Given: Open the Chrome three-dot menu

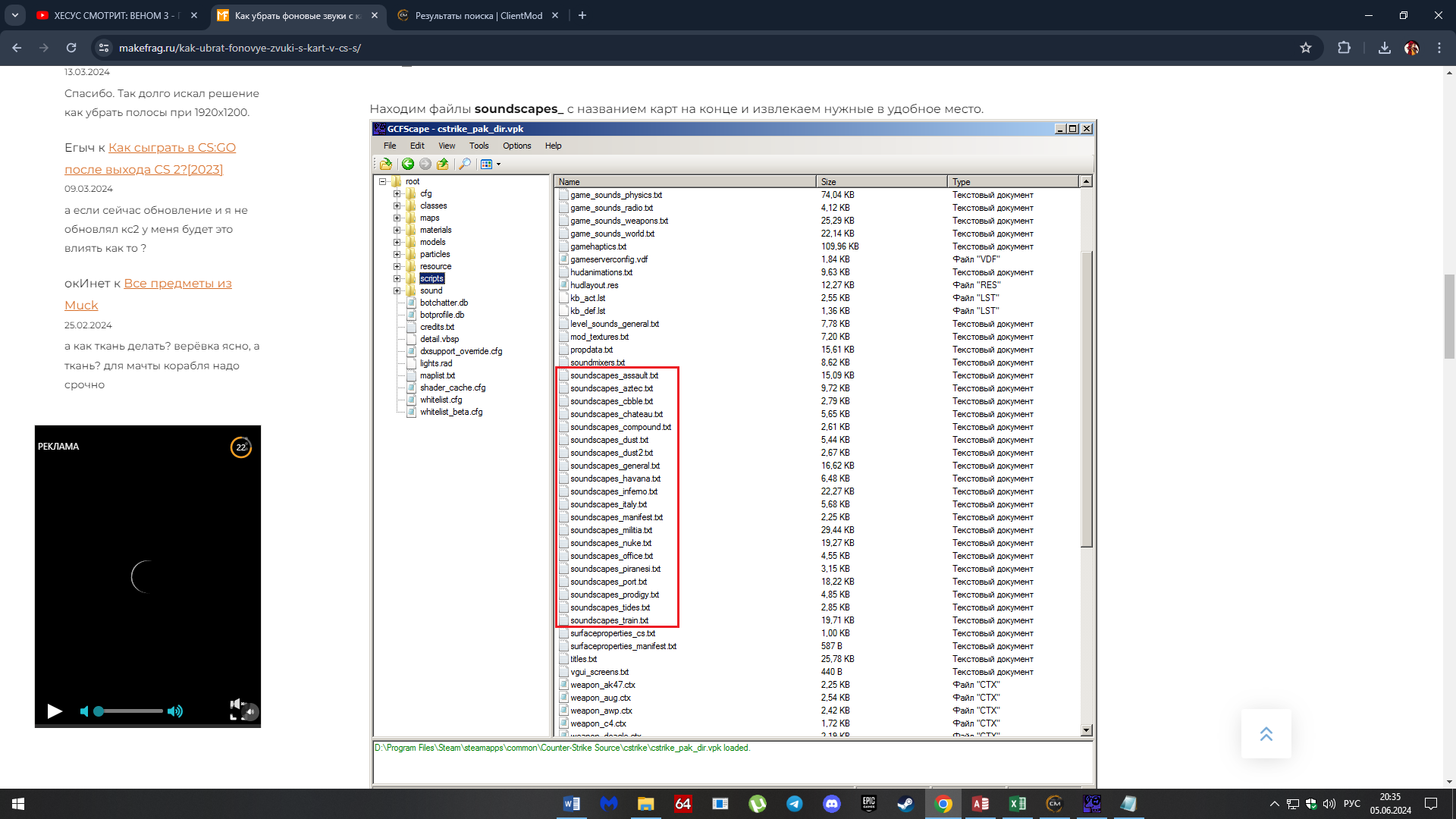Looking at the screenshot, I should [x=1439, y=48].
